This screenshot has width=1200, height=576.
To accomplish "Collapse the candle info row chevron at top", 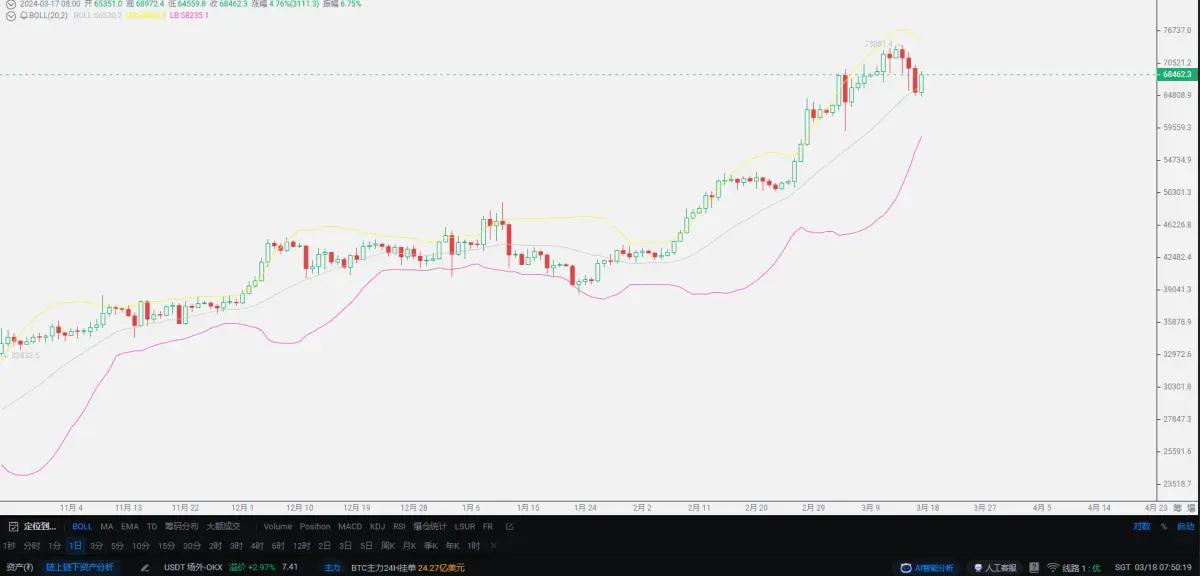I will tap(11, 4).
